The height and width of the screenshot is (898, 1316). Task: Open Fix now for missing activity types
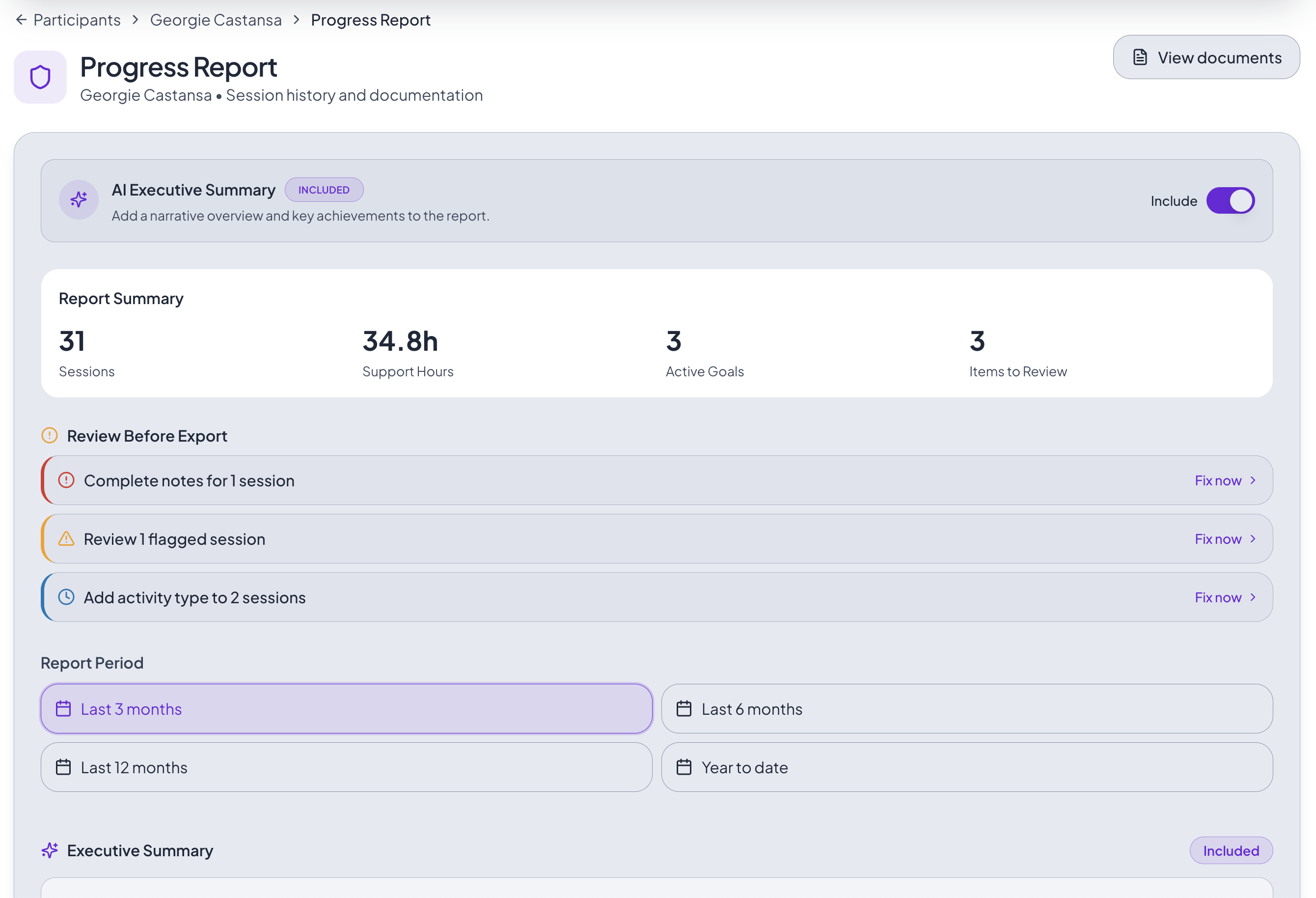coord(1224,596)
